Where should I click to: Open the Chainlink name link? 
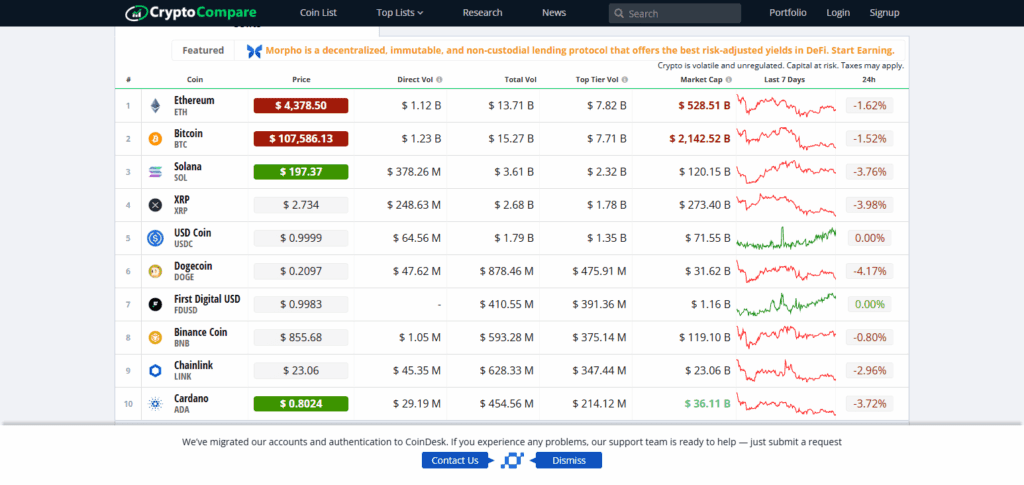pos(193,366)
